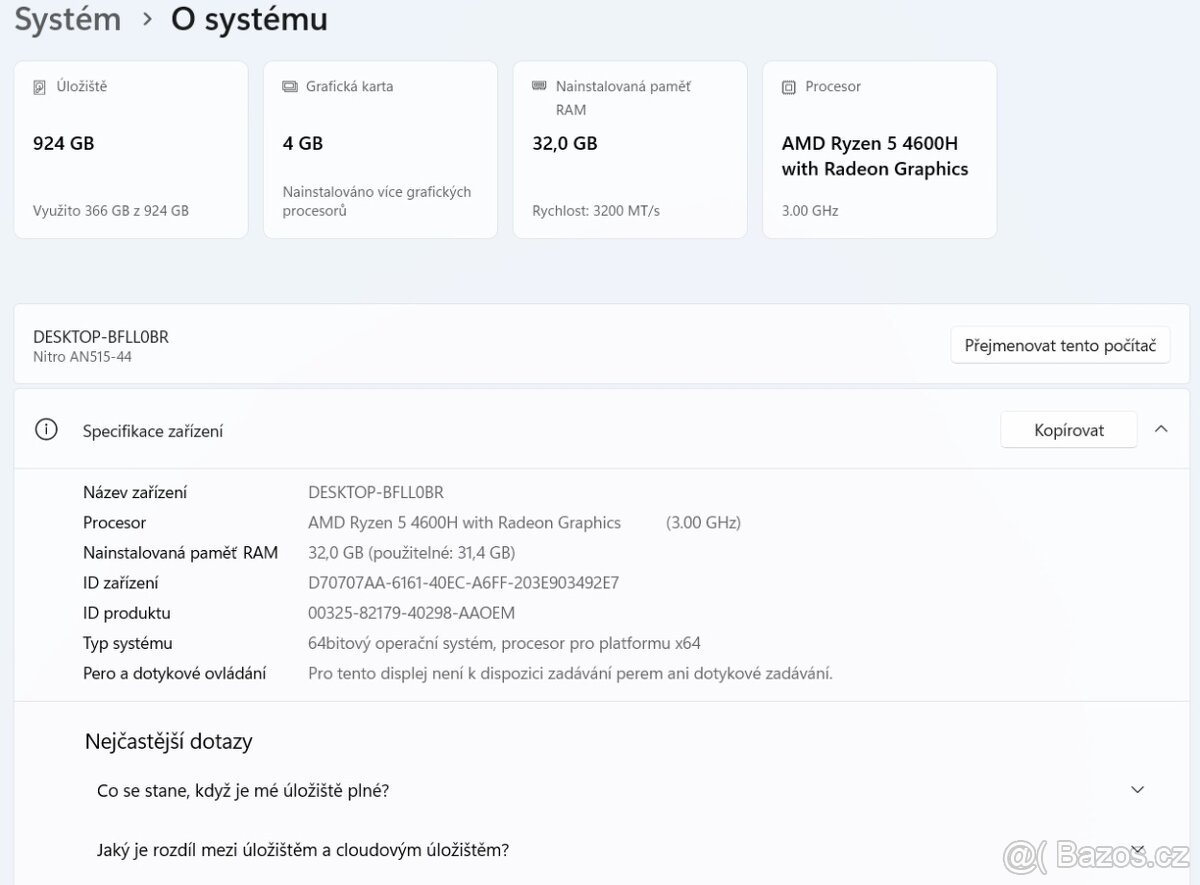This screenshot has height=885, width=1200.
Task: Select the ID zařízení value
Action: pos(462,582)
